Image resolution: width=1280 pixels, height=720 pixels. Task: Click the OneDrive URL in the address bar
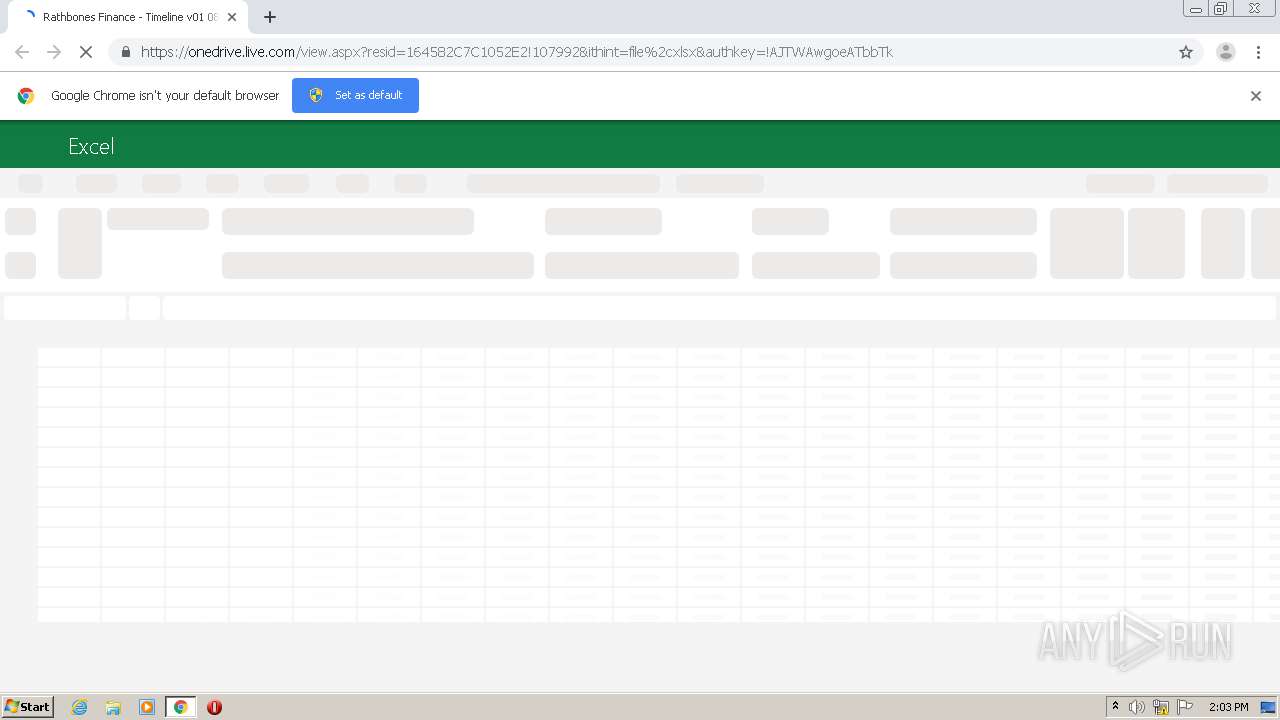(x=517, y=52)
